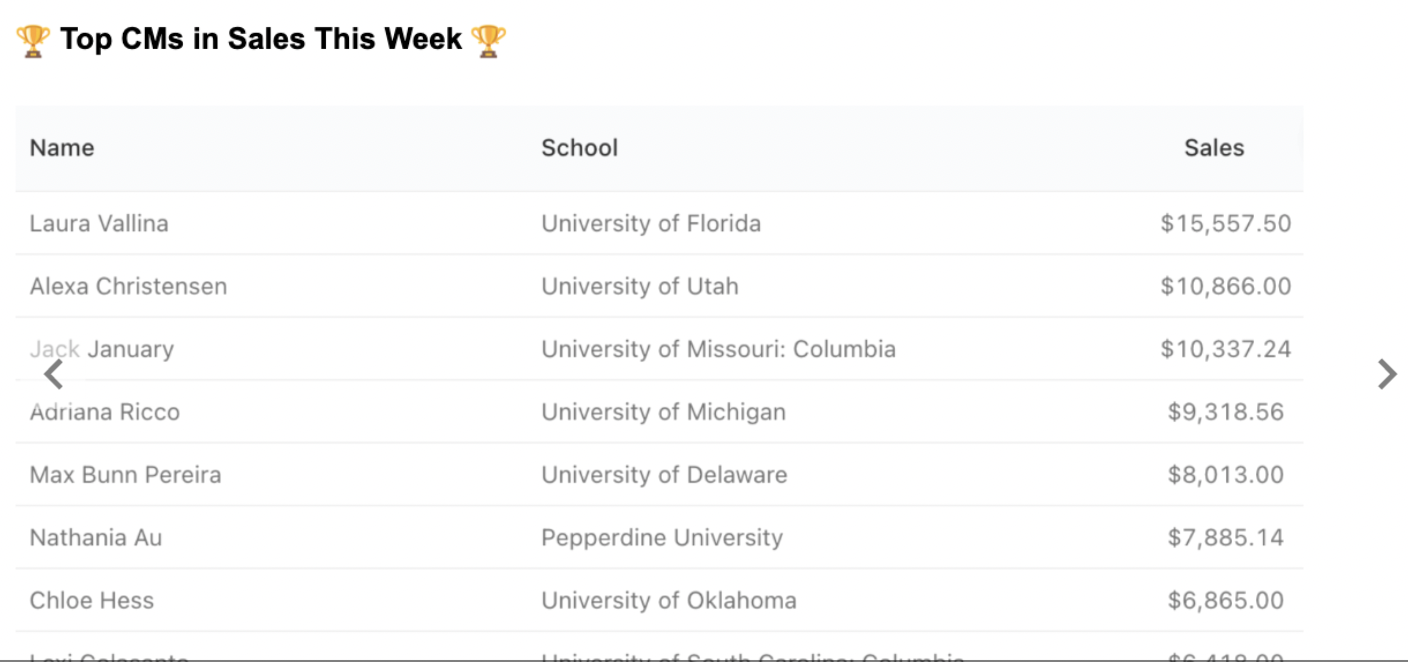The image size is (1408, 662).
Task: Click the $15,557.50 sales amount
Action: click(x=1226, y=223)
